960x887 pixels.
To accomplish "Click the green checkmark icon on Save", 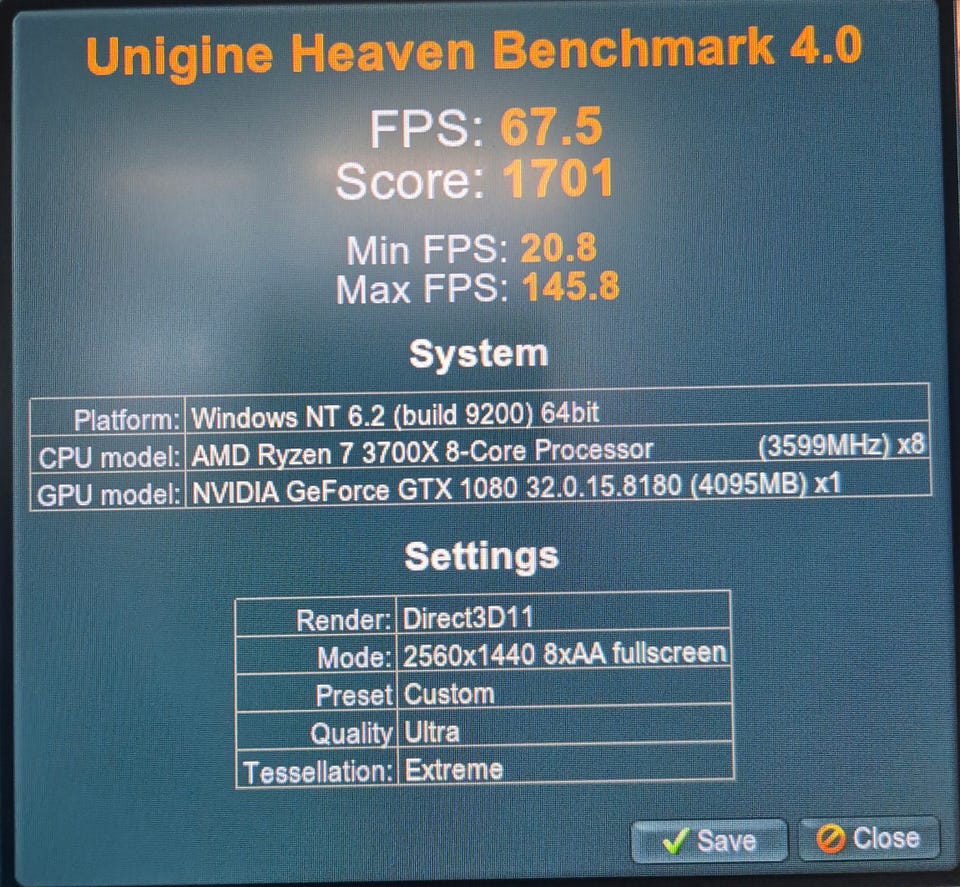I will [675, 840].
